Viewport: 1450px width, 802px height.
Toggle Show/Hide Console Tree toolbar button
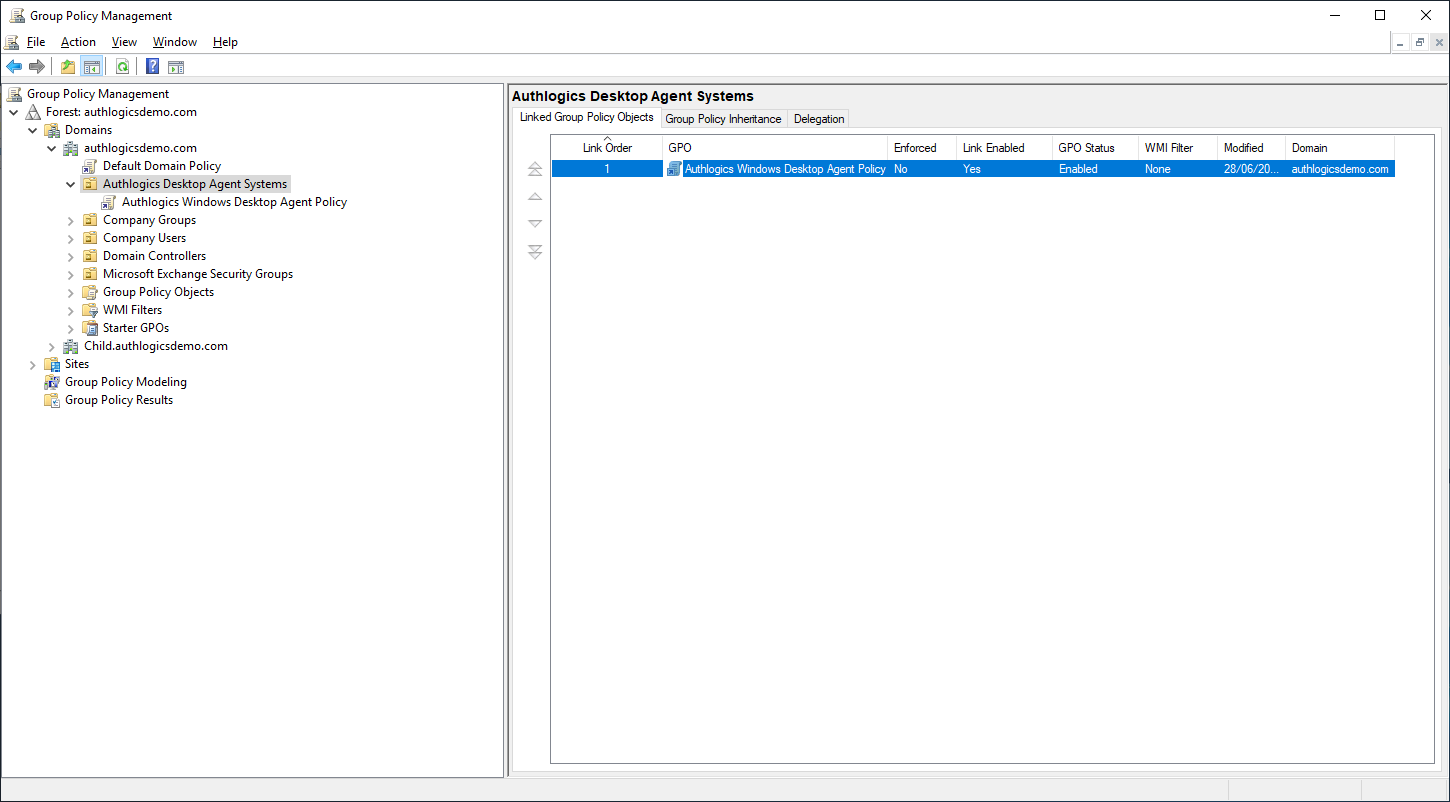(92, 67)
